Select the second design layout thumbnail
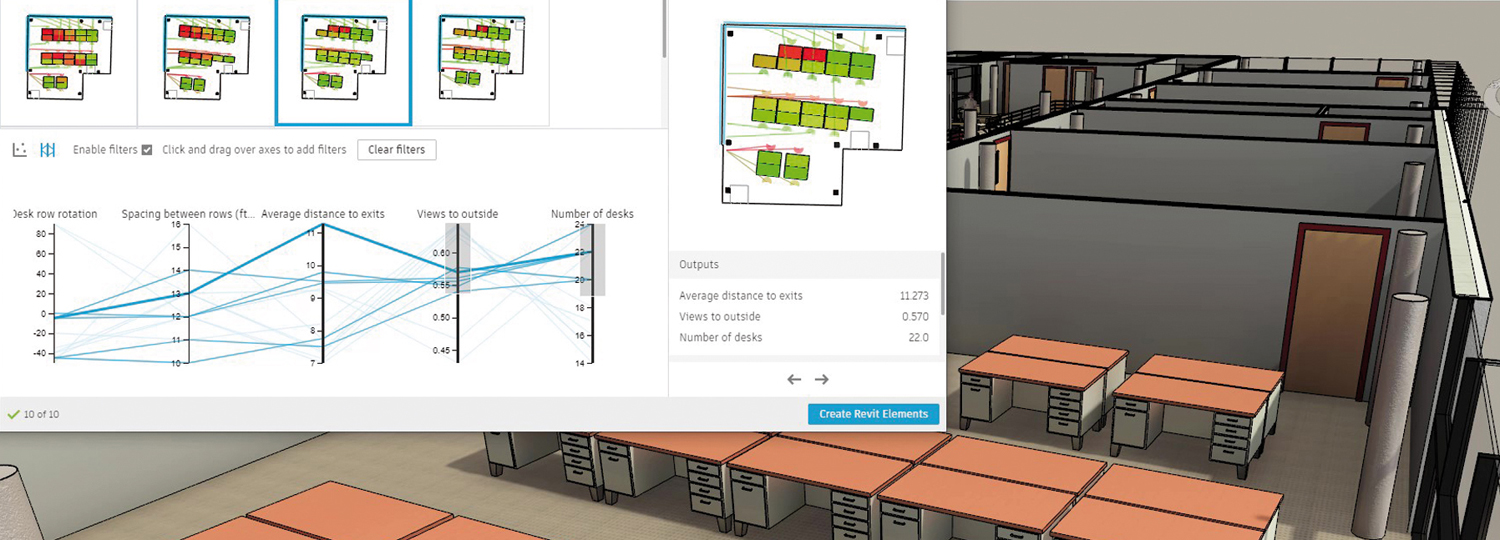The image size is (1500, 540). (205, 60)
